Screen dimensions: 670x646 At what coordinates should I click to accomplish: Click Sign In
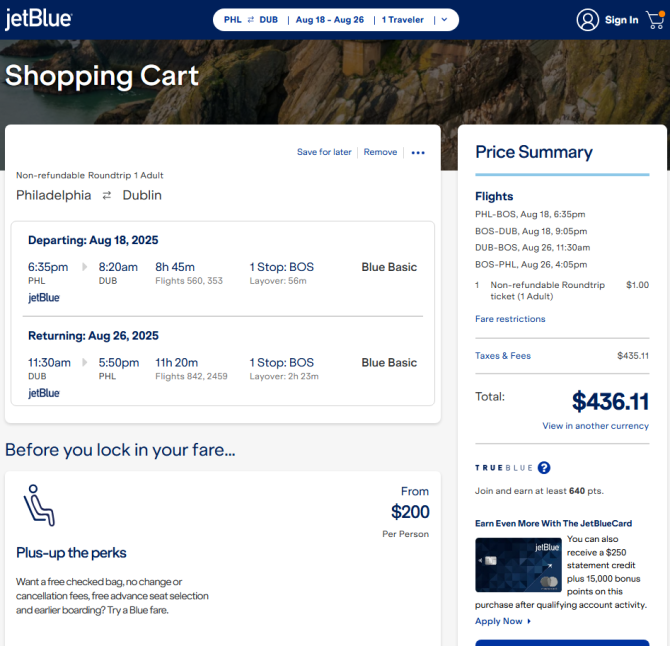621,20
